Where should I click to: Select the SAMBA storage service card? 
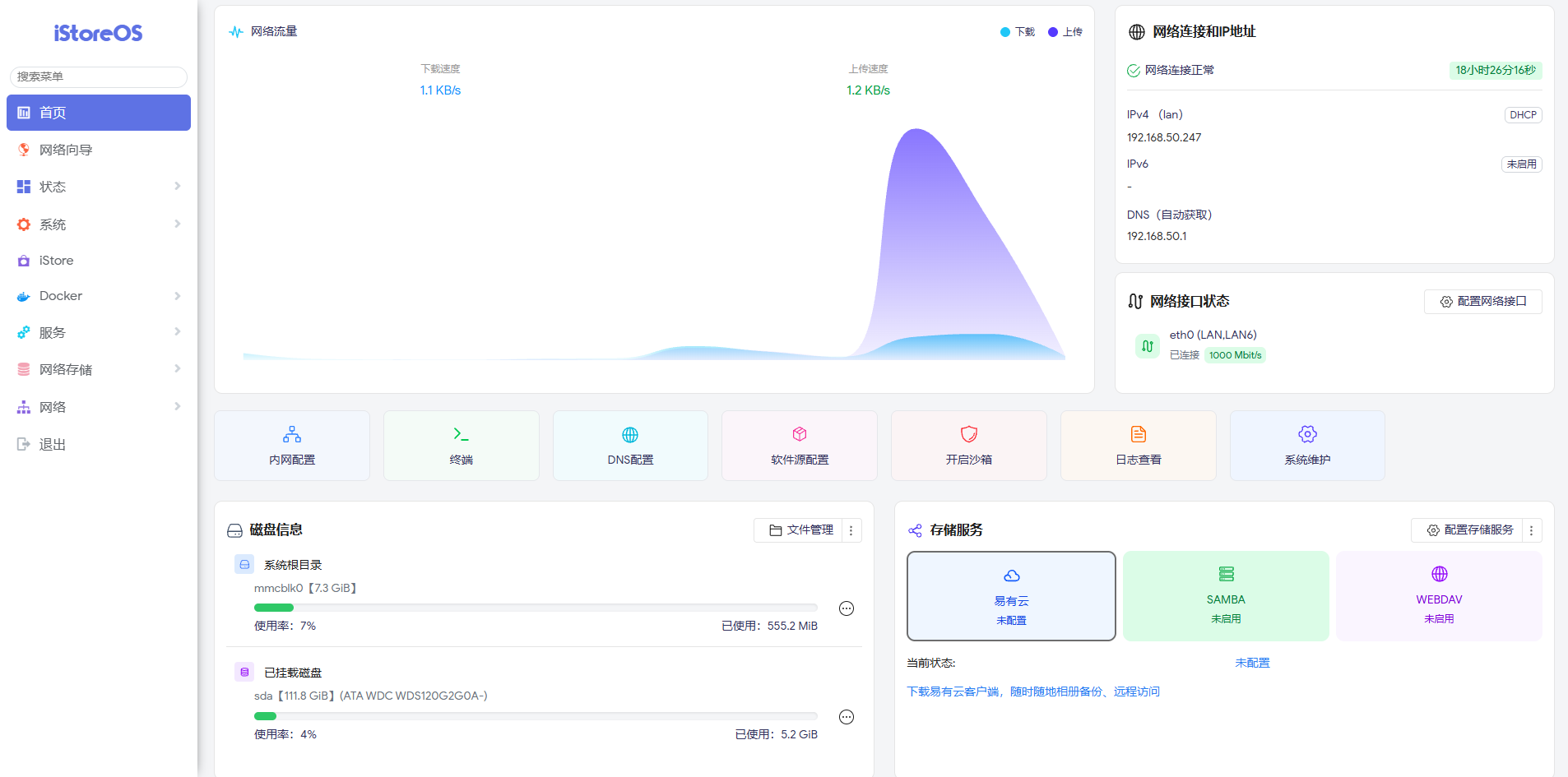(x=1225, y=596)
